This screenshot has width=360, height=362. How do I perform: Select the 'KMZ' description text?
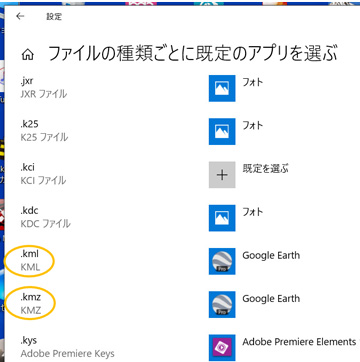click(x=31, y=310)
